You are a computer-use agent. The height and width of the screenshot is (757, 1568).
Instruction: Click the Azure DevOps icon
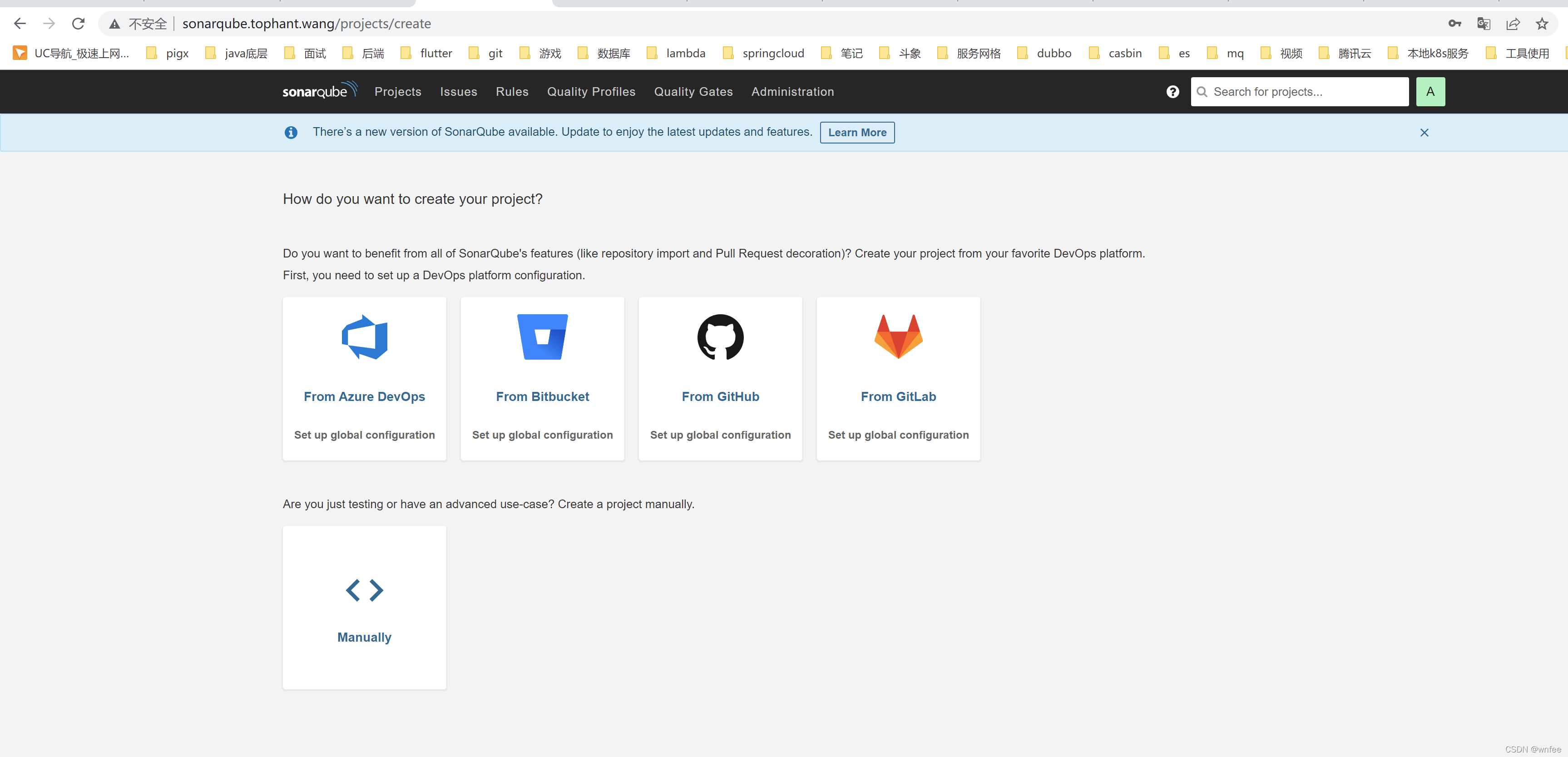(364, 336)
